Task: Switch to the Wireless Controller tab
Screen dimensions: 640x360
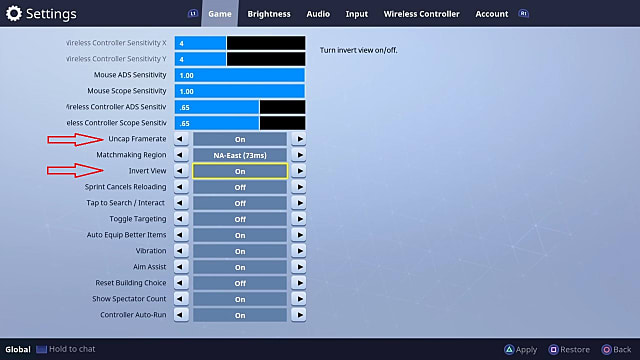Action: pyautogui.click(x=421, y=14)
